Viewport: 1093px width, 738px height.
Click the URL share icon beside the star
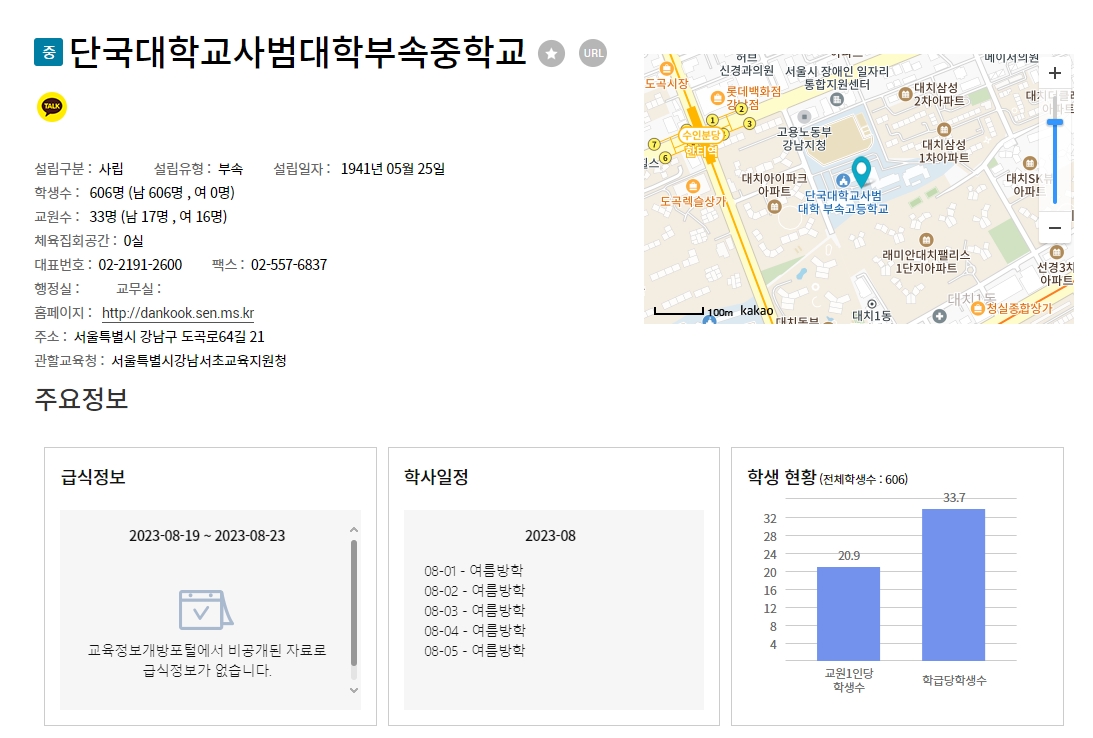[593, 54]
